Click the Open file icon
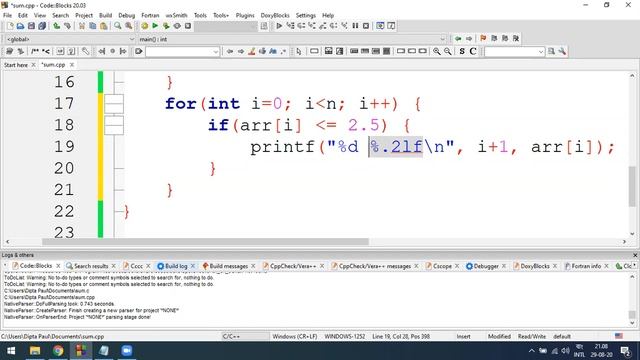This screenshot has height=360, width=640. coord(20,26)
